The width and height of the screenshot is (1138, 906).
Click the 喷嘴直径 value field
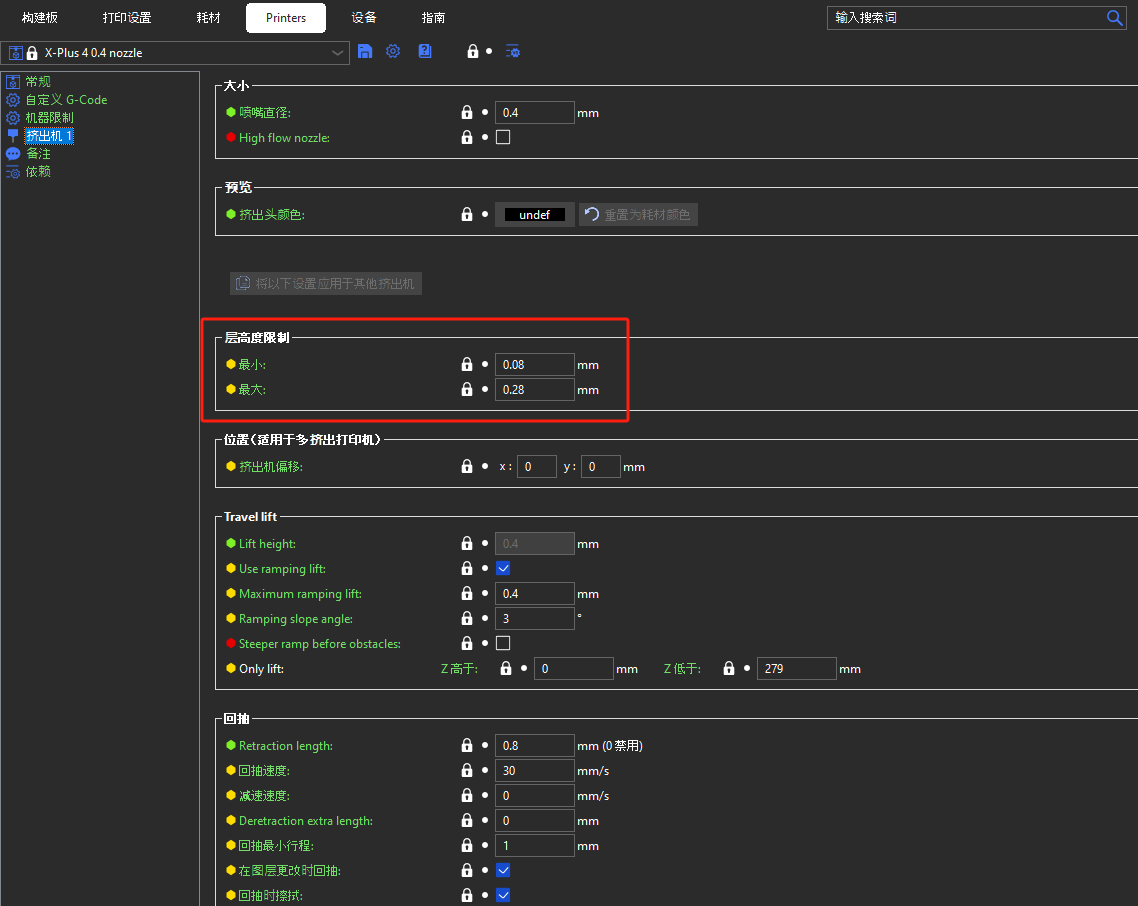click(535, 113)
